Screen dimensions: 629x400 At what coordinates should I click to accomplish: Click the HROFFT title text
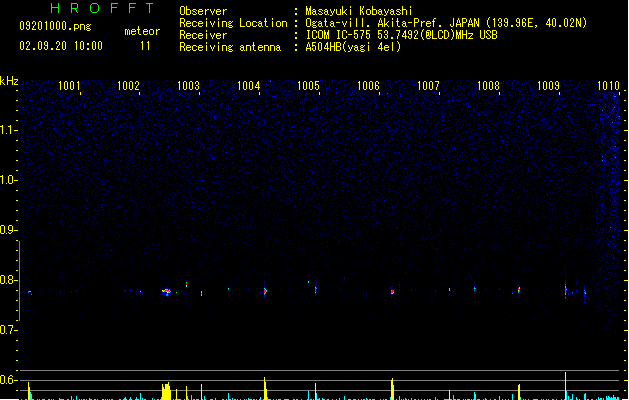point(102,8)
